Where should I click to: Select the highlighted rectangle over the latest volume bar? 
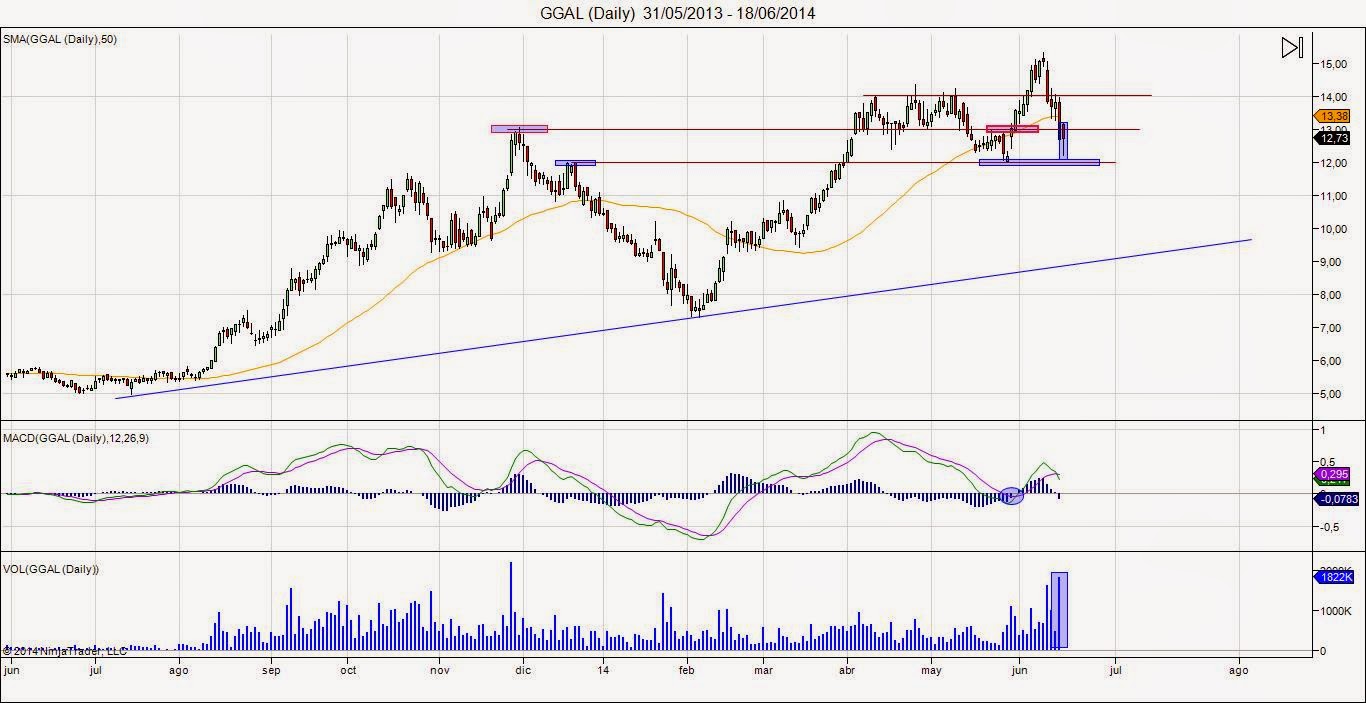click(1059, 610)
